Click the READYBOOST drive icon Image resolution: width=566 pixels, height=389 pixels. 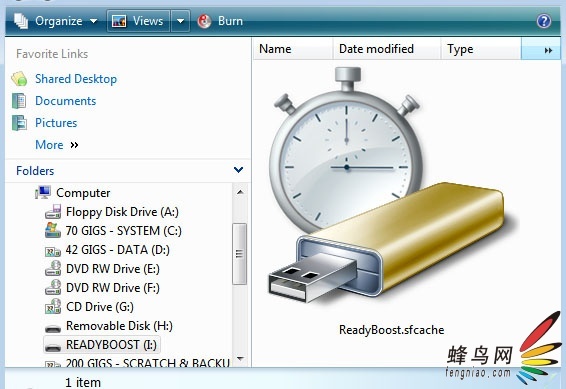(53, 348)
